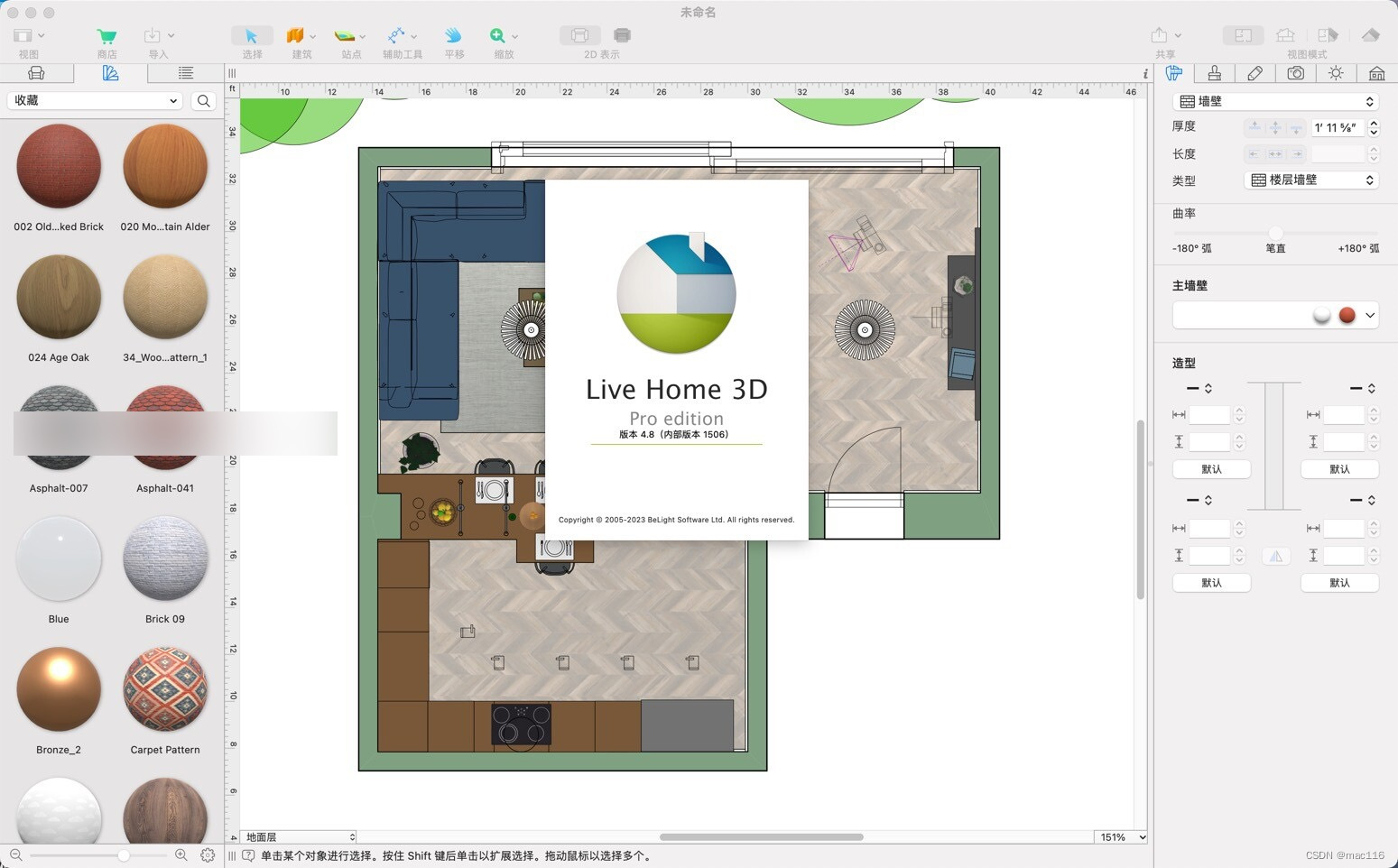Click the mirror profile triangle button

click(x=1275, y=556)
